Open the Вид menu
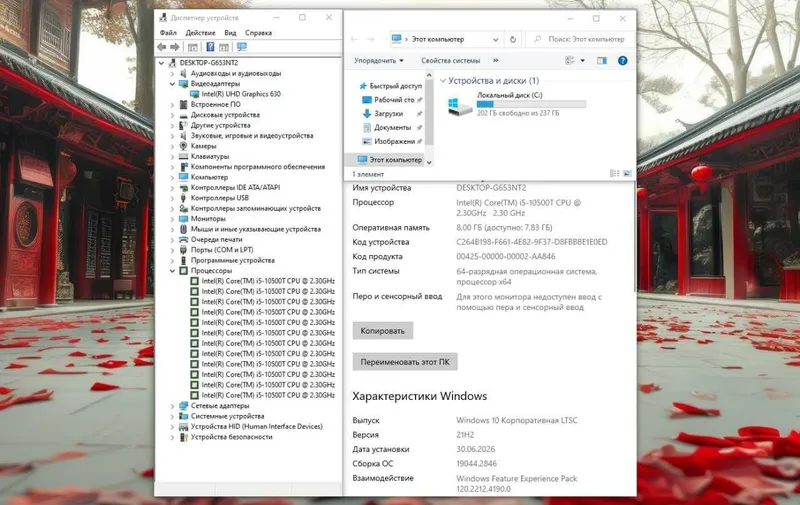 (230, 33)
